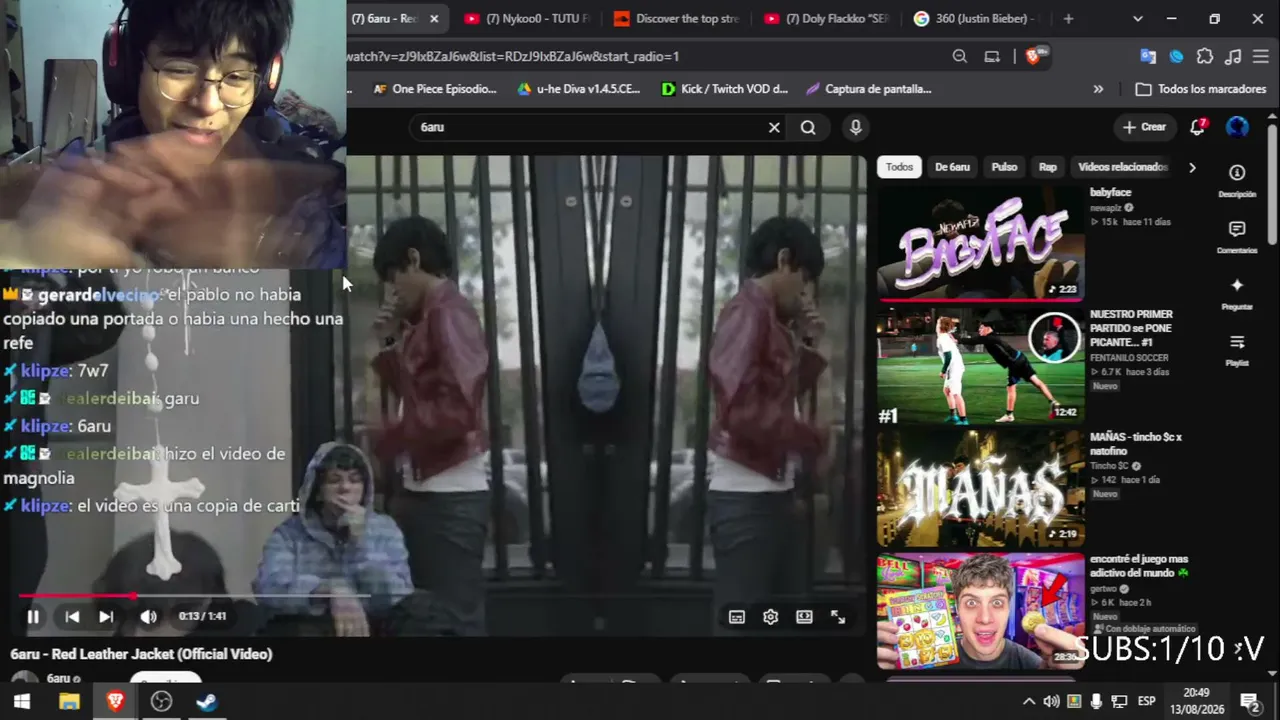The height and width of the screenshot is (720, 1280).
Task: Switch to the Nykoo0 - TUTU browser tab
Action: pyautogui.click(x=527, y=19)
